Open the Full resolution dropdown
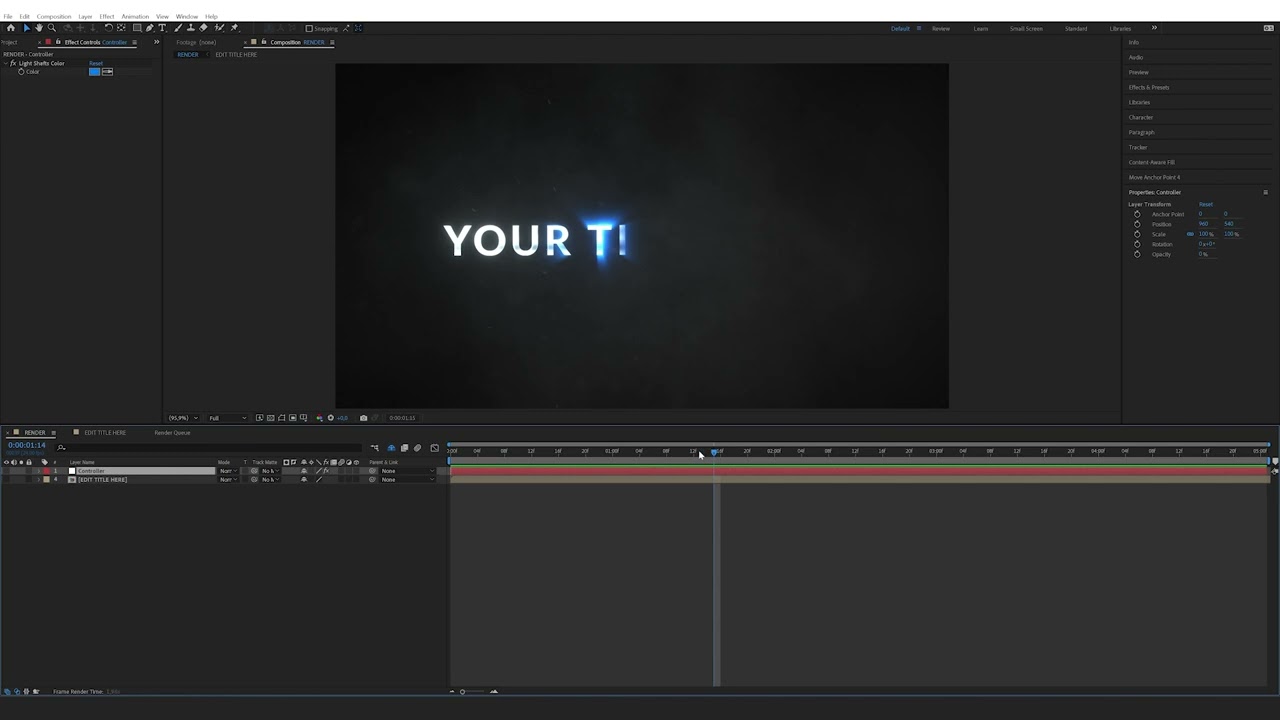Viewport: 1280px width, 720px height. 227,418
